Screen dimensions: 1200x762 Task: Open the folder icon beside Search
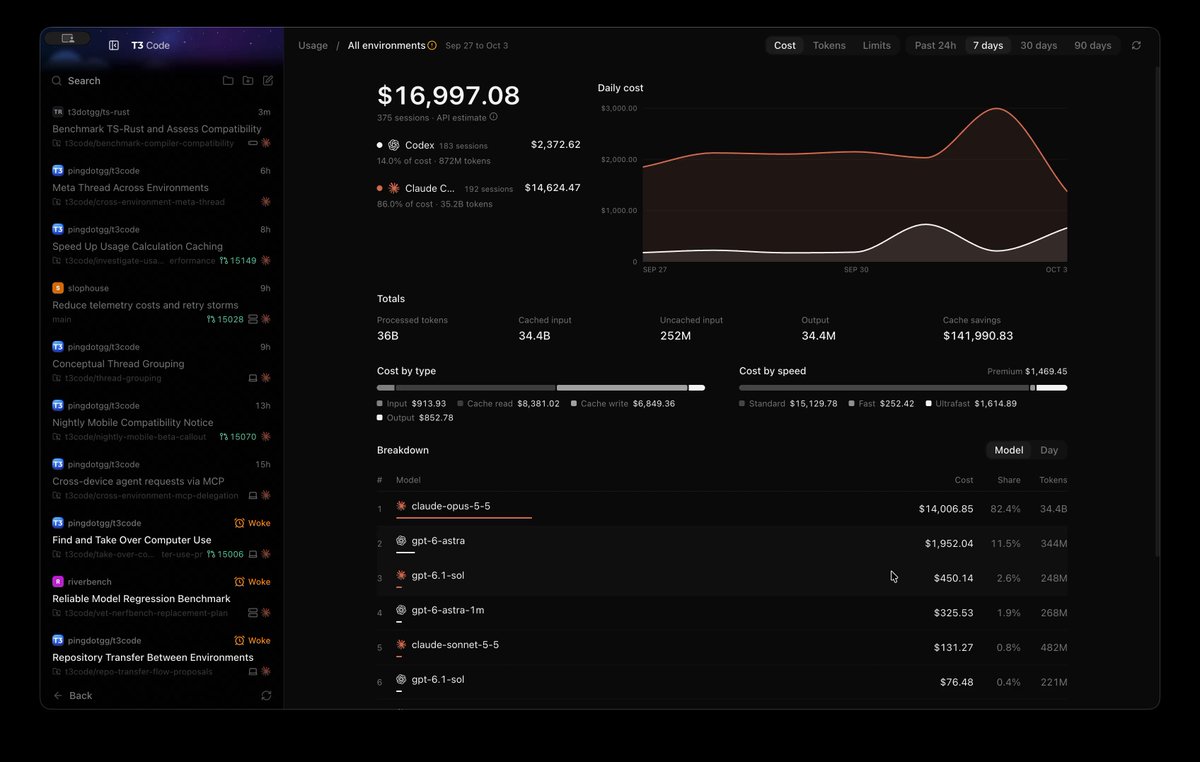pos(228,81)
